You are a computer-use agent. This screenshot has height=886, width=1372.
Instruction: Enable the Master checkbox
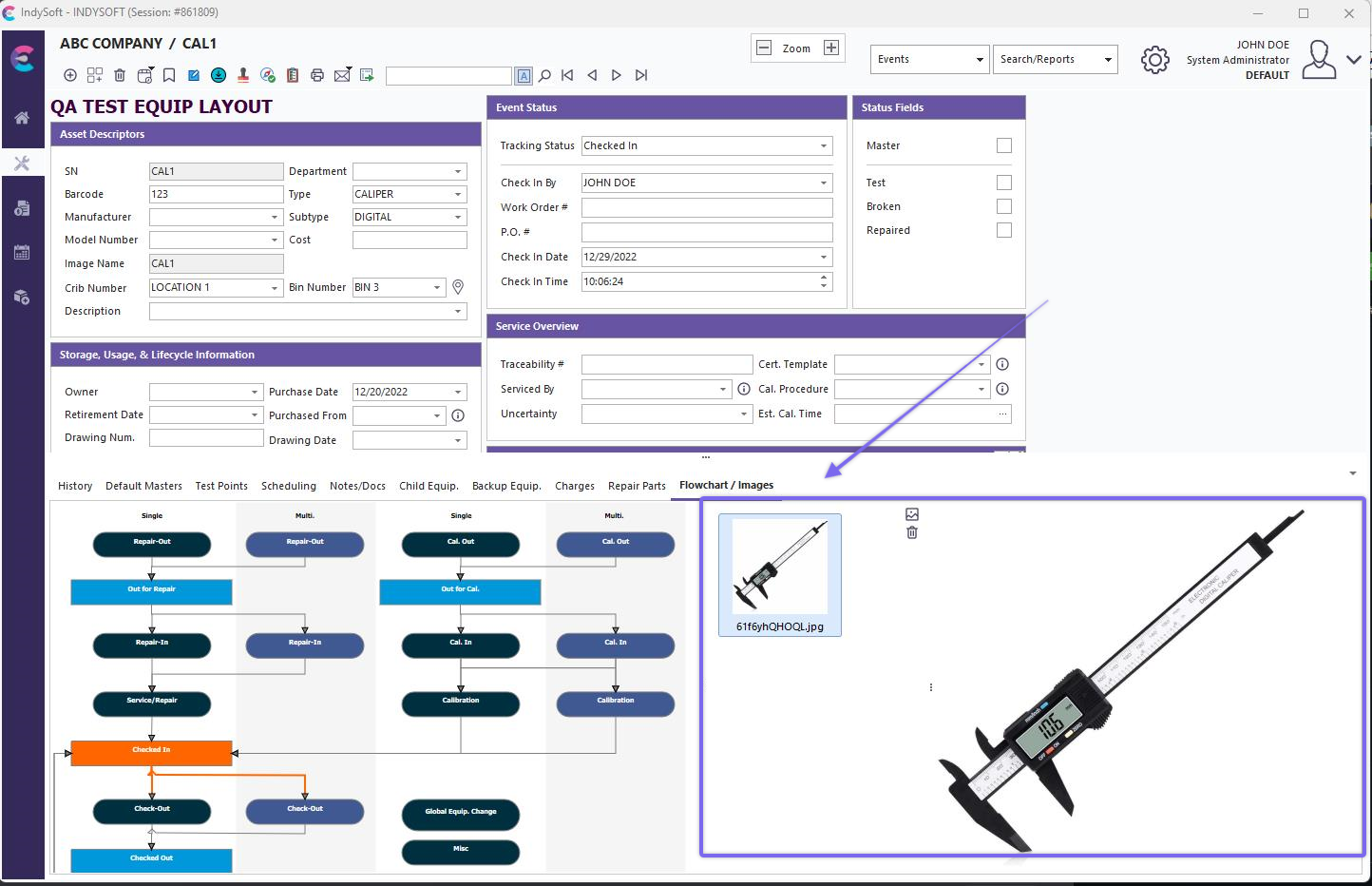point(1003,145)
